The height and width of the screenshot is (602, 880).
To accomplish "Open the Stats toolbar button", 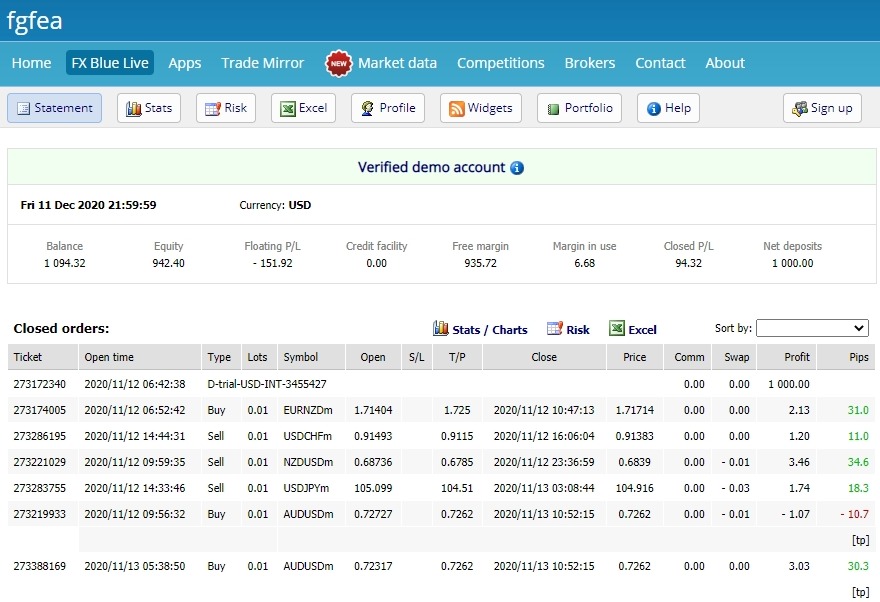I will (x=148, y=108).
